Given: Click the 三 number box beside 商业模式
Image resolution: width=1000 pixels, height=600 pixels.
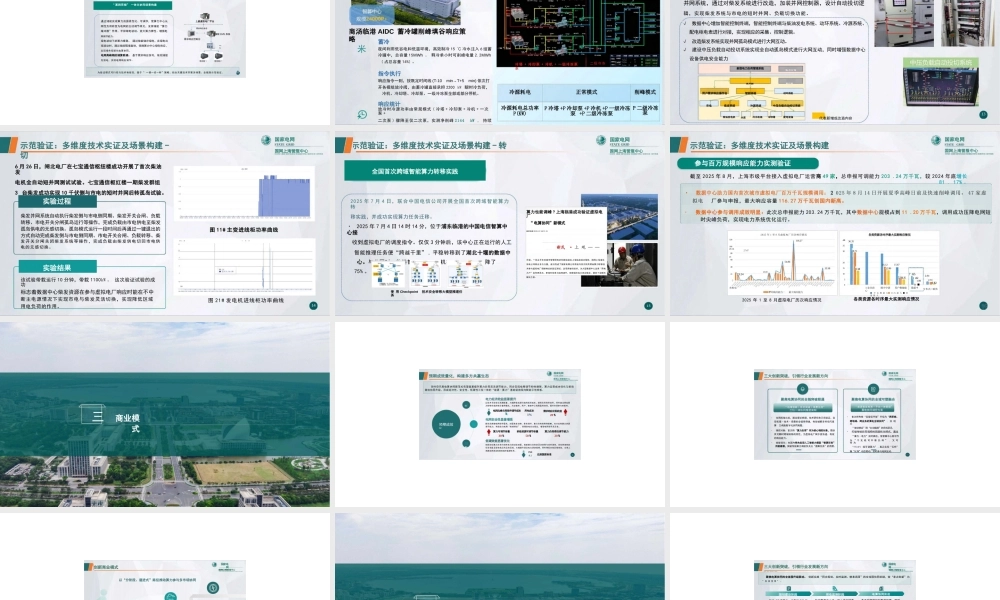Looking at the screenshot, I should click(97, 418).
